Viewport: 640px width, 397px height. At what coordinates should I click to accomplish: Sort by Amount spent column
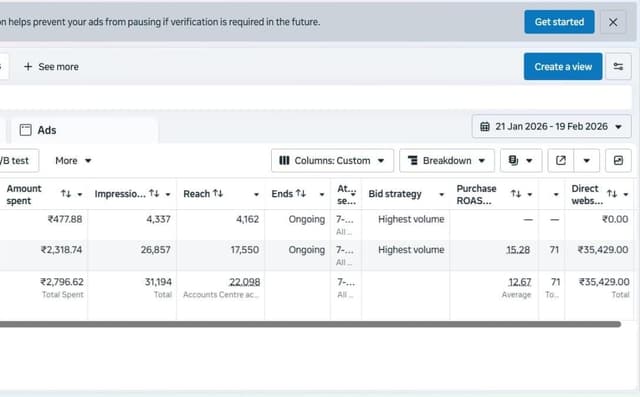pos(66,194)
